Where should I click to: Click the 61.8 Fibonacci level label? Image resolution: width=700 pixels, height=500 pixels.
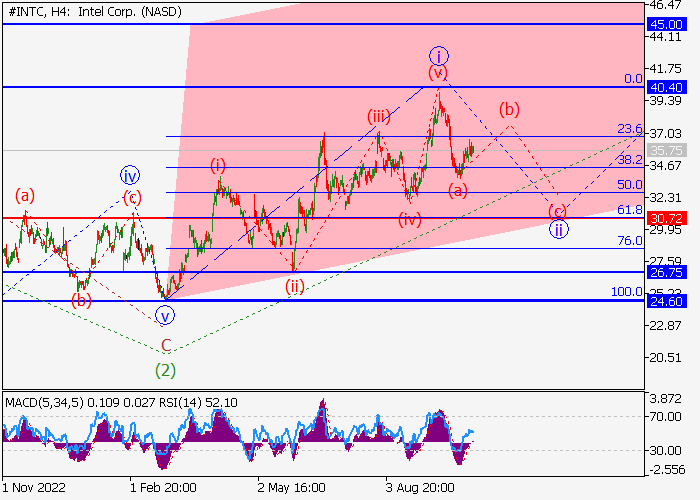pos(630,210)
